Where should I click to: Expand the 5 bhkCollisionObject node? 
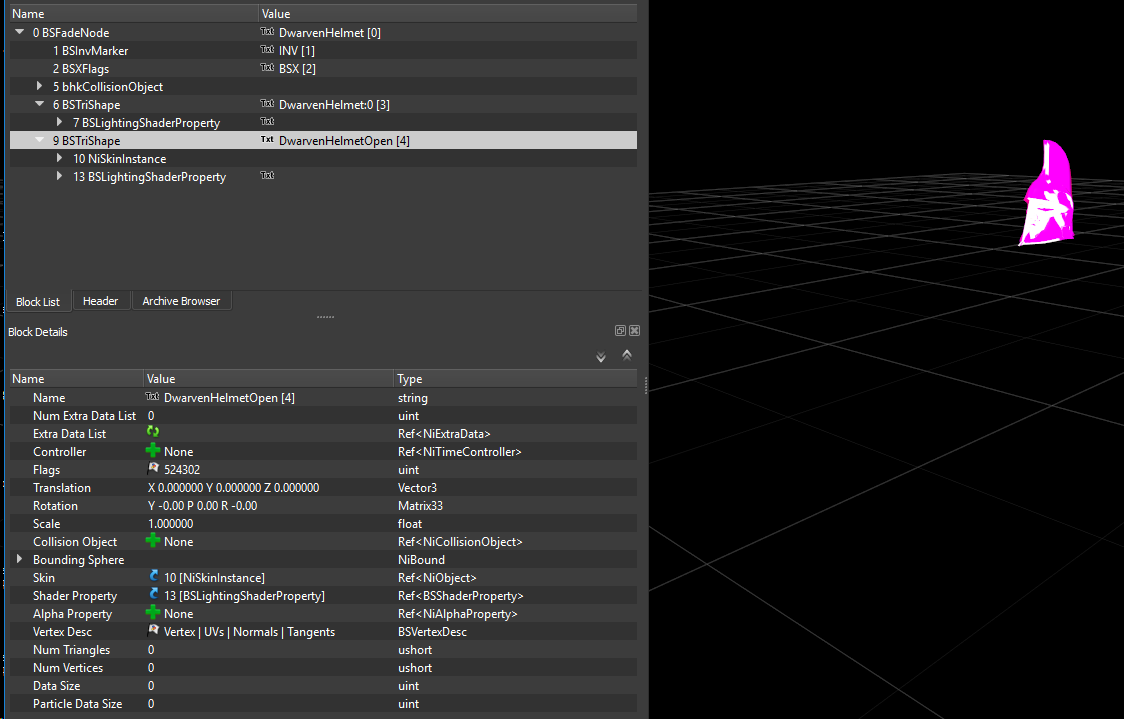(x=39, y=86)
